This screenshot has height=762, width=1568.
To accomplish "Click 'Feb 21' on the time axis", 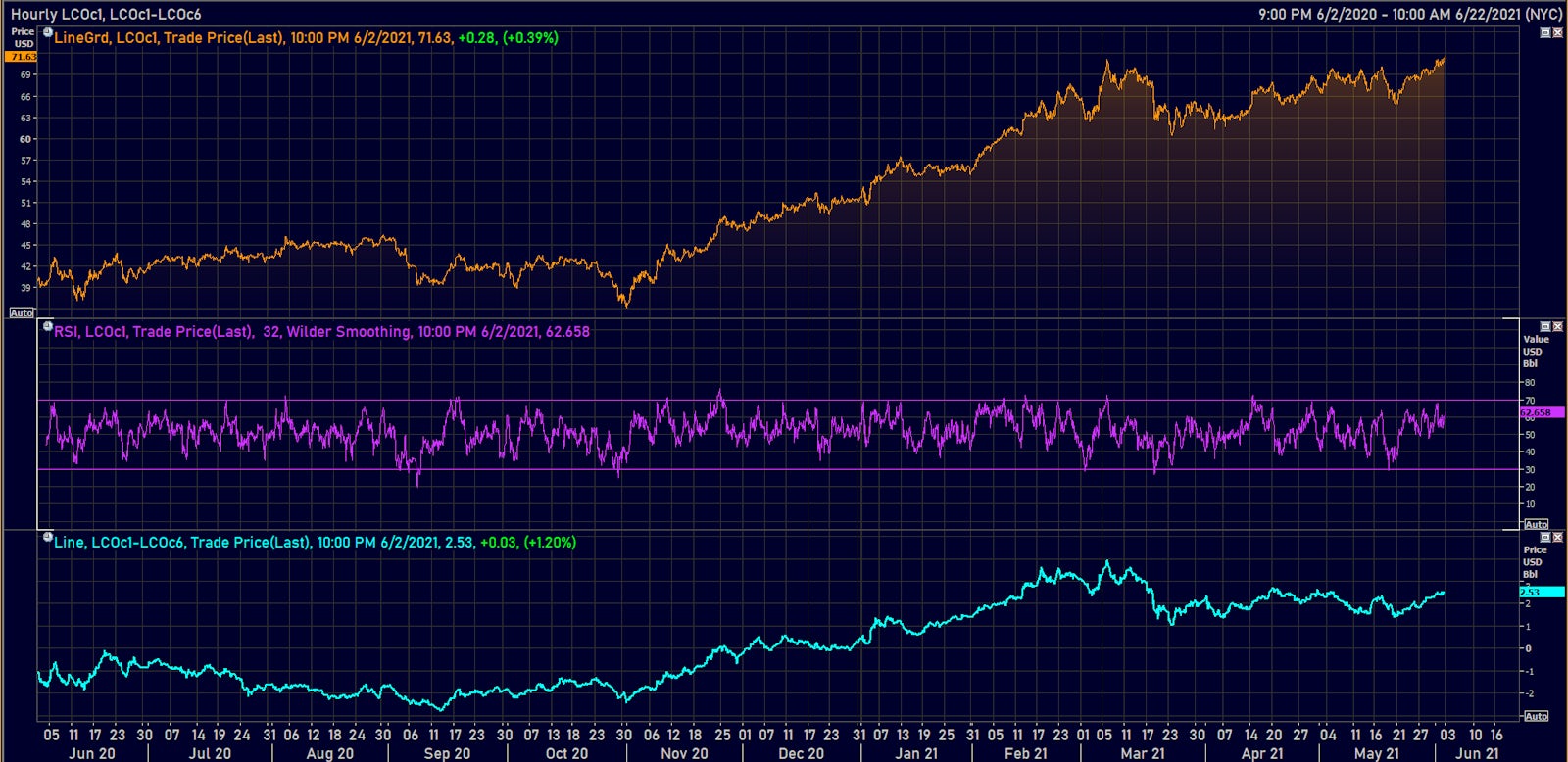I will pyautogui.click(x=1026, y=753).
